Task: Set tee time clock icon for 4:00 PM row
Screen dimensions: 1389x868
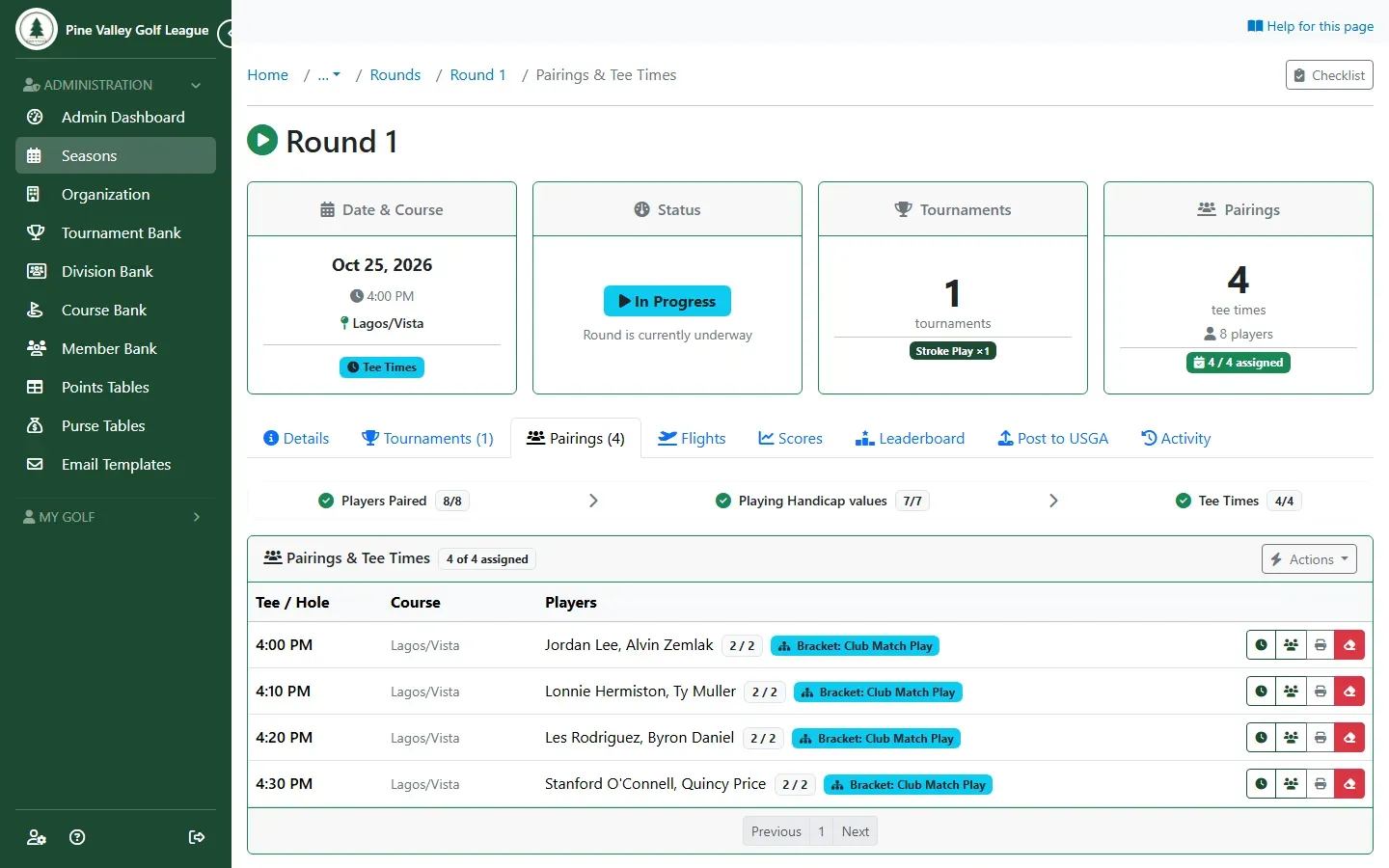Action: [x=1261, y=645]
